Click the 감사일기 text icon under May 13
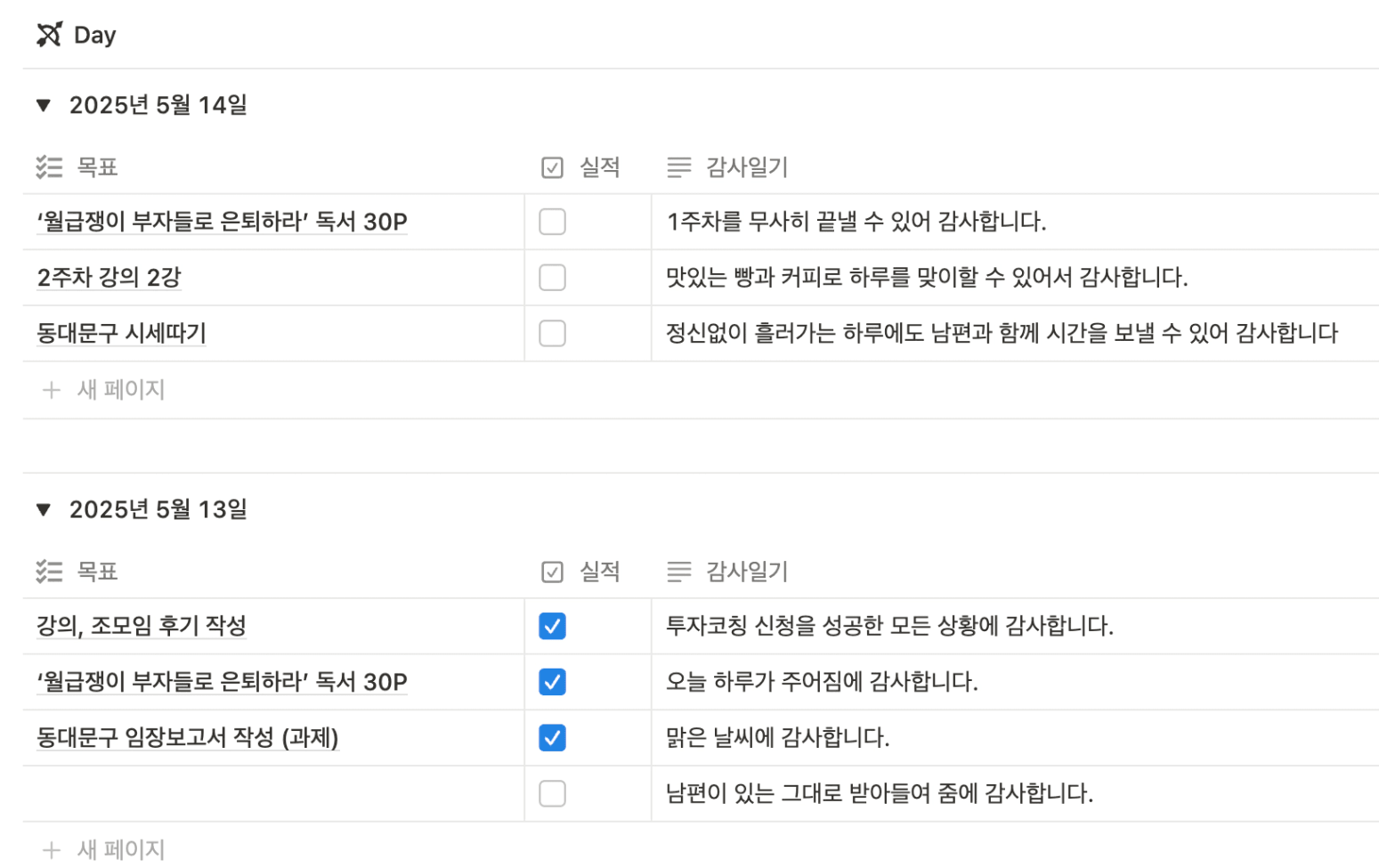Image resolution: width=1379 pixels, height=868 pixels. click(x=678, y=572)
